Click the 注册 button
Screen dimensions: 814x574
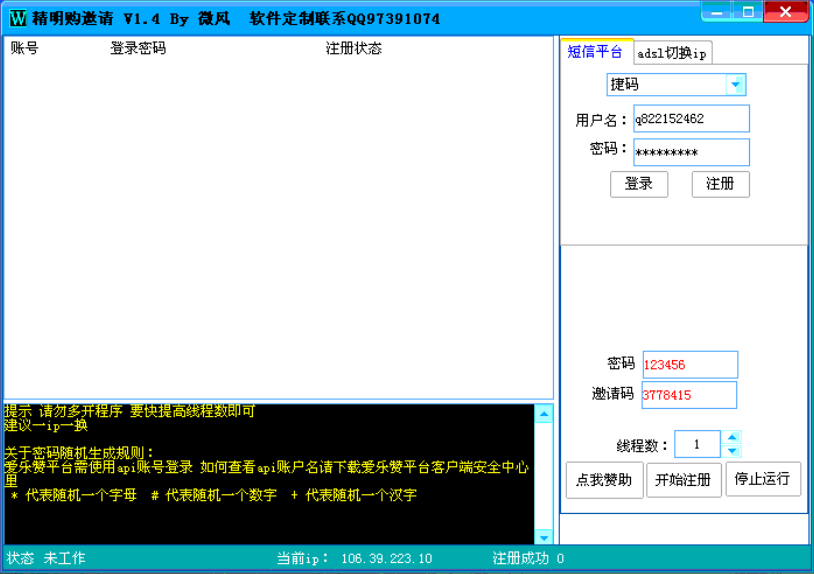[720, 184]
